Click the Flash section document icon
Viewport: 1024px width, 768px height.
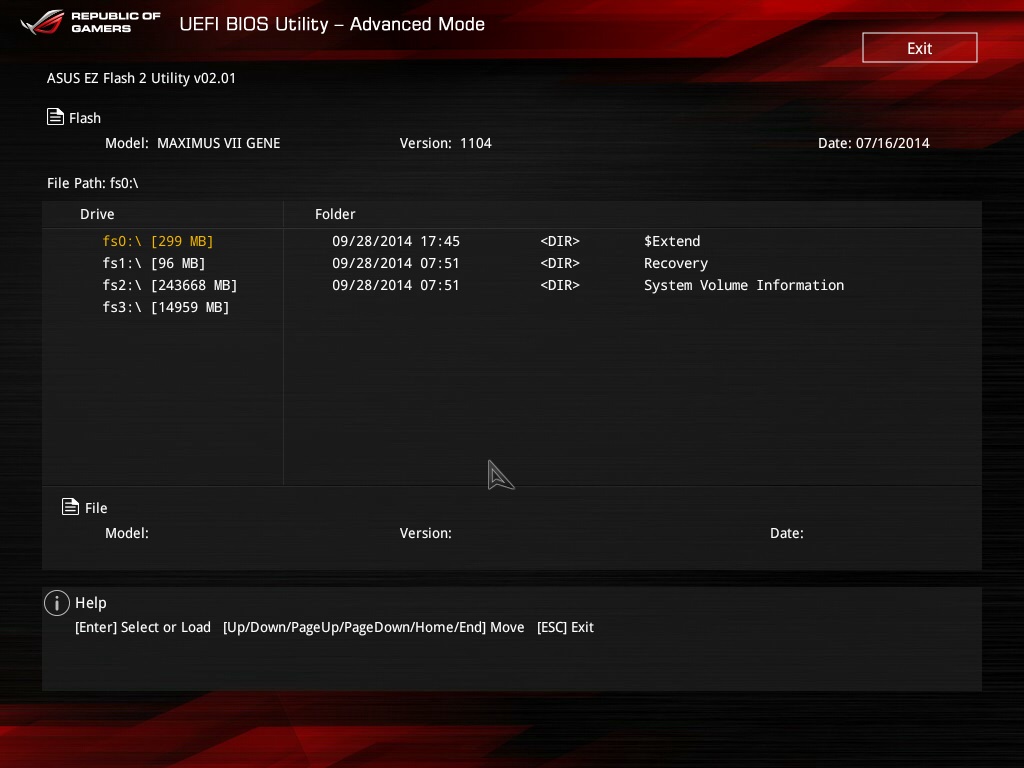click(56, 117)
